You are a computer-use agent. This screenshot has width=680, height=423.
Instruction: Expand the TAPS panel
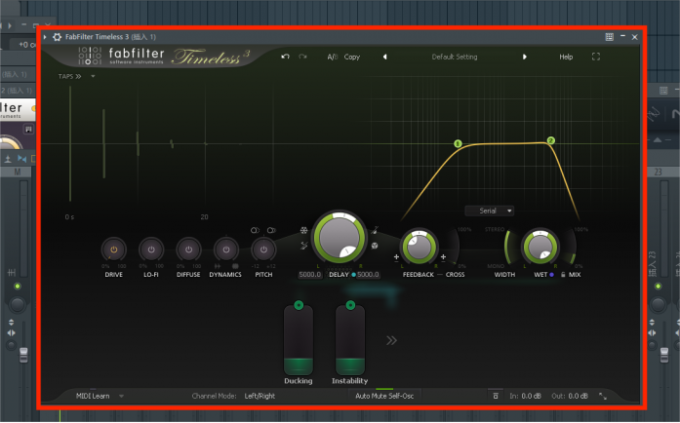point(69,76)
